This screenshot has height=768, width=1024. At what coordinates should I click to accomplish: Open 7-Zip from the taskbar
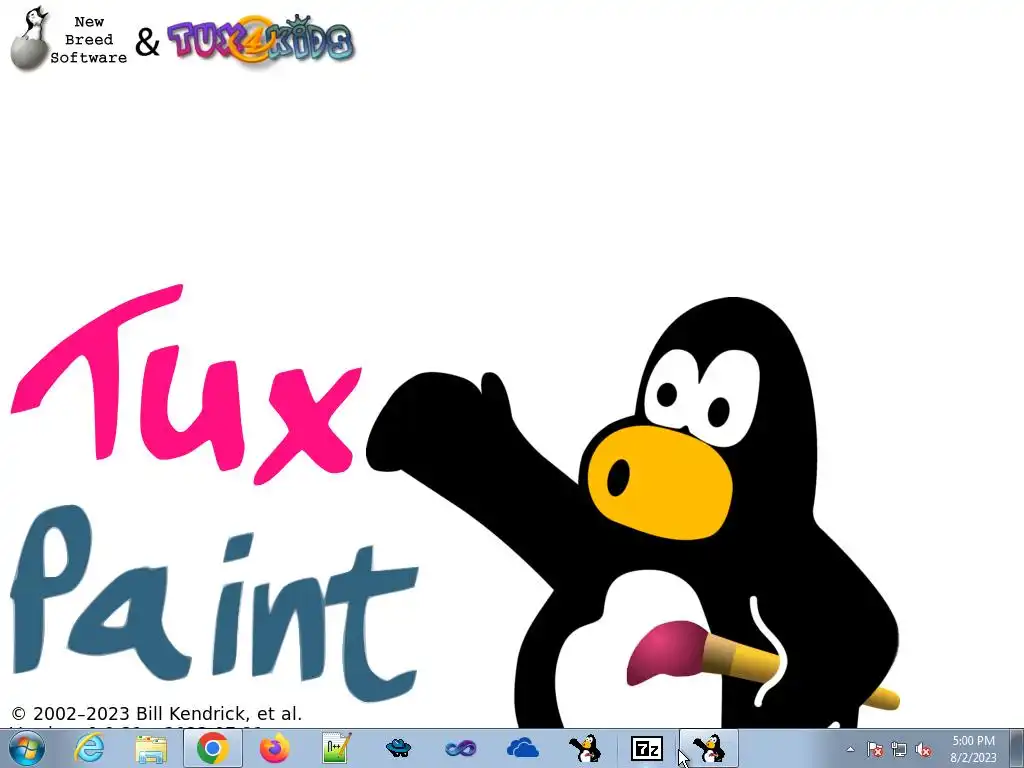(x=647, y=748)
